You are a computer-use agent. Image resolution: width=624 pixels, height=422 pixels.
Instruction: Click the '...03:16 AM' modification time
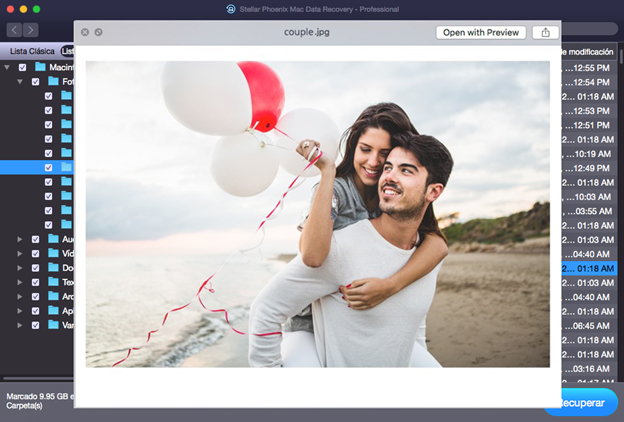click(x=587, y=369)
